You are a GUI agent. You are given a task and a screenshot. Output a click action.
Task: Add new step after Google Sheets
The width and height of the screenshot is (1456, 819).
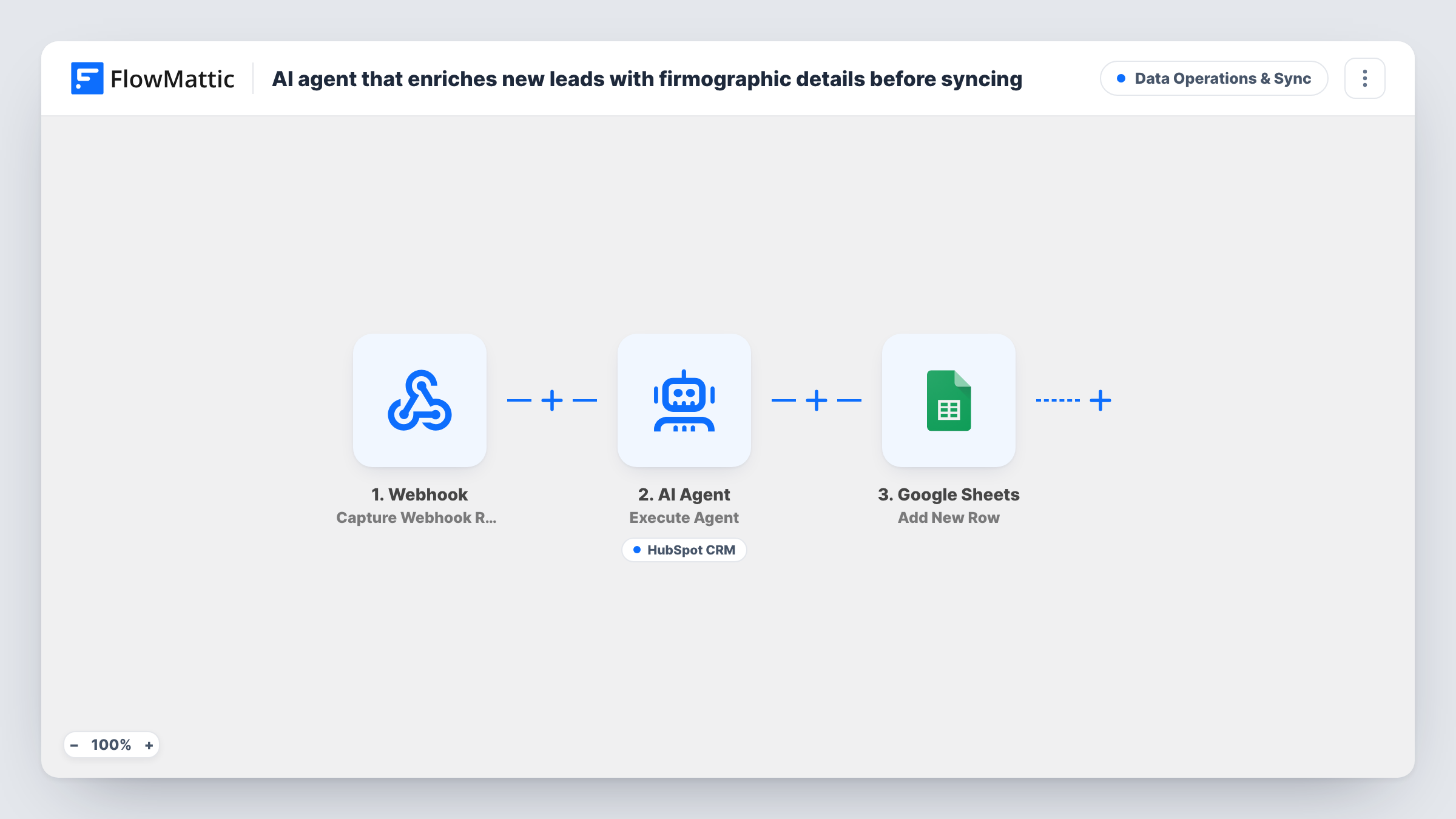[1100, 400]
